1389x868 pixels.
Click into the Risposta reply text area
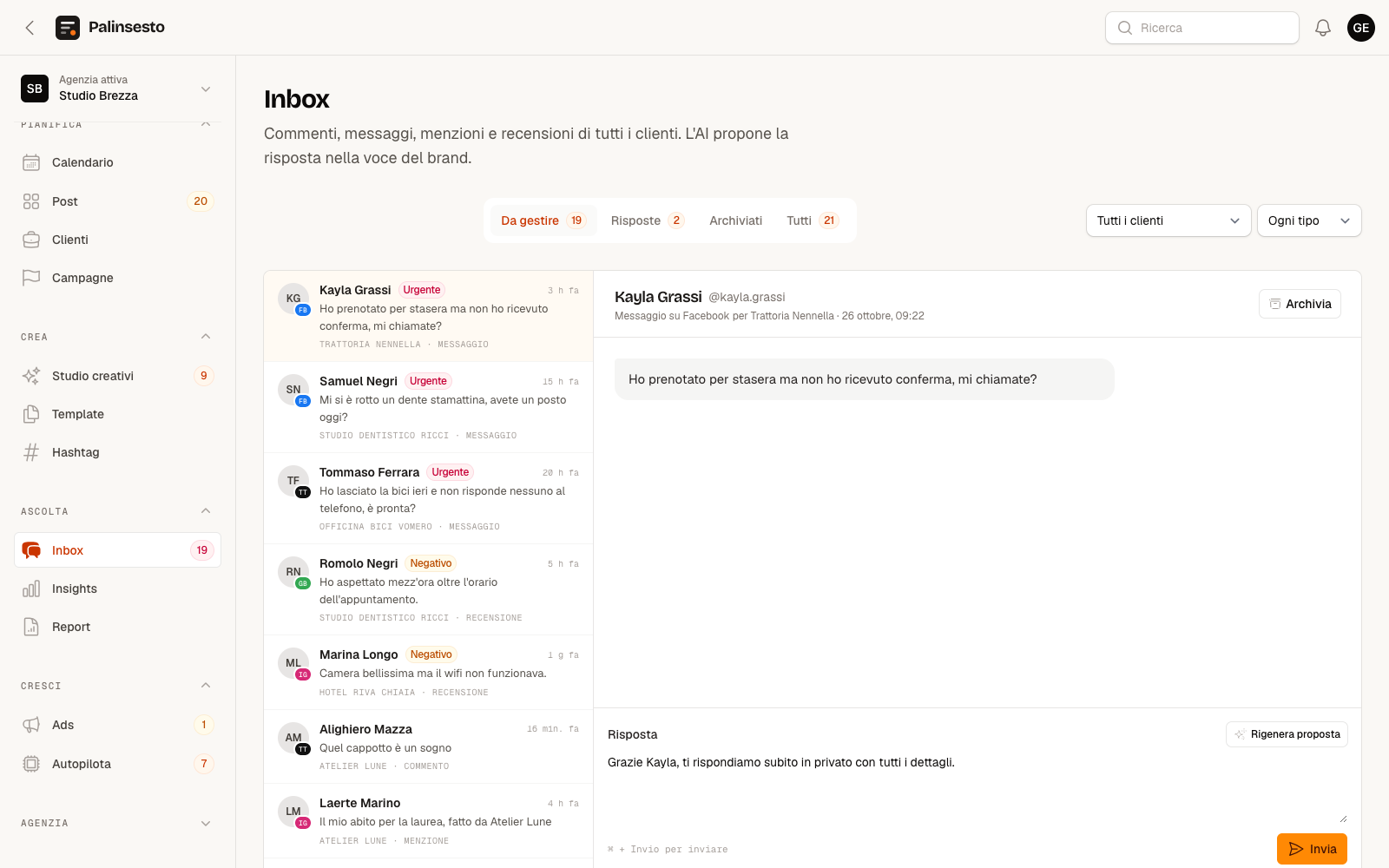[978, 788]
